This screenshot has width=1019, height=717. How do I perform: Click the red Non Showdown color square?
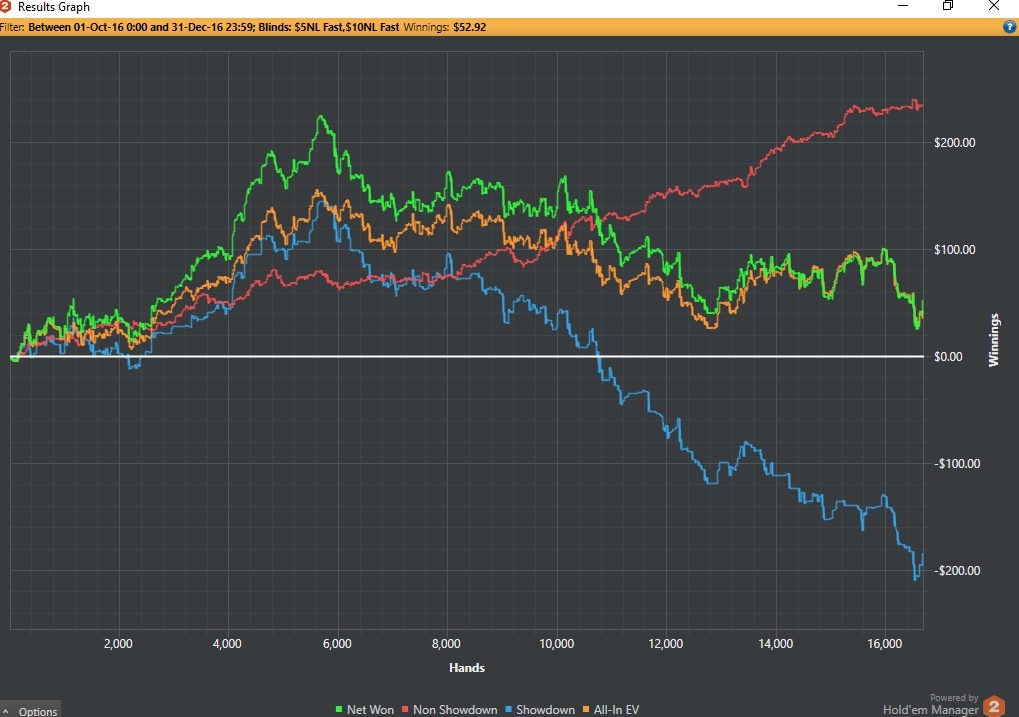pyautogui.click(x=405, y=710)
